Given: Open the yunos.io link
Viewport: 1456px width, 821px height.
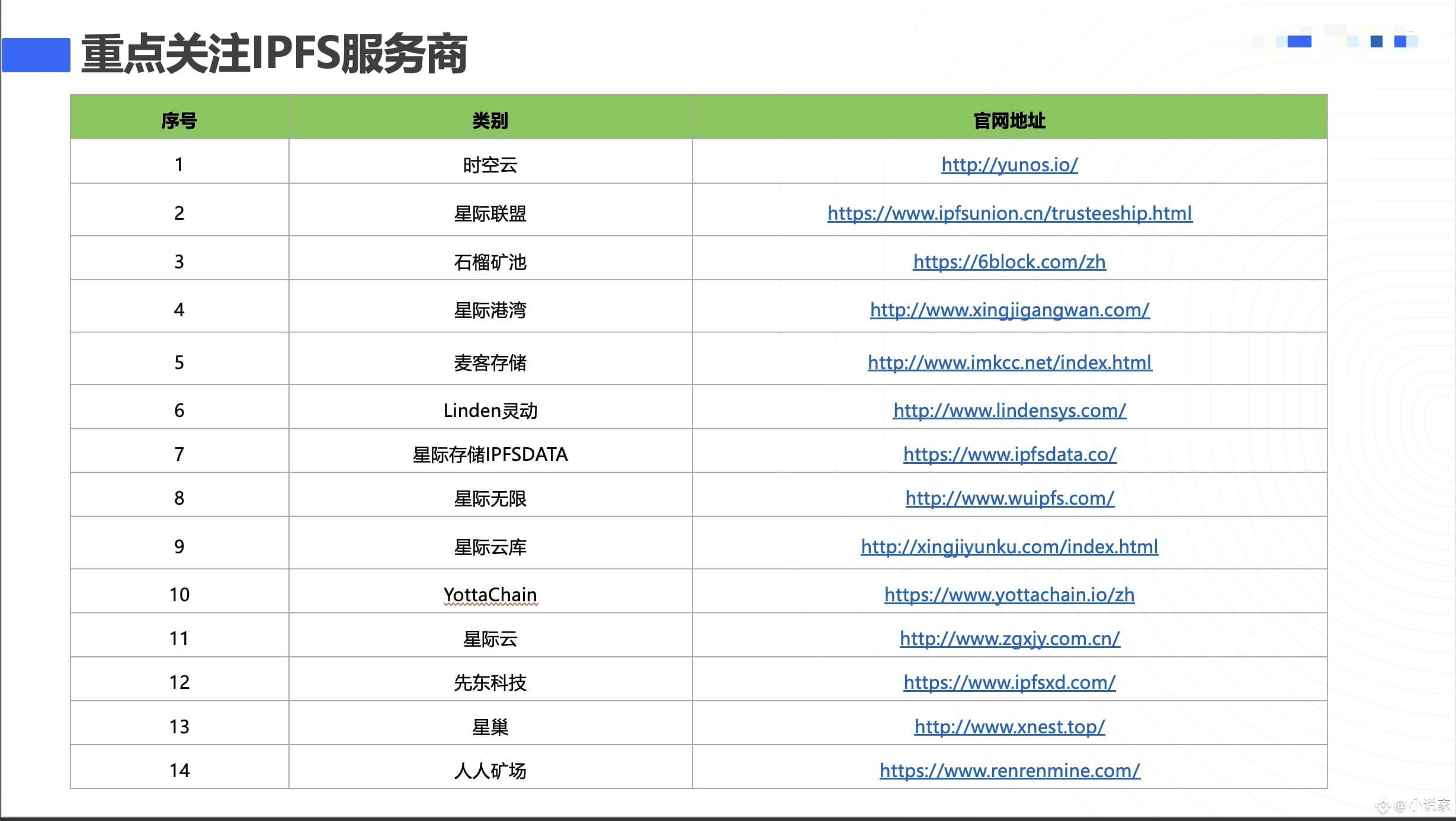Looking at the screenshot, I should pos(1009,165).
